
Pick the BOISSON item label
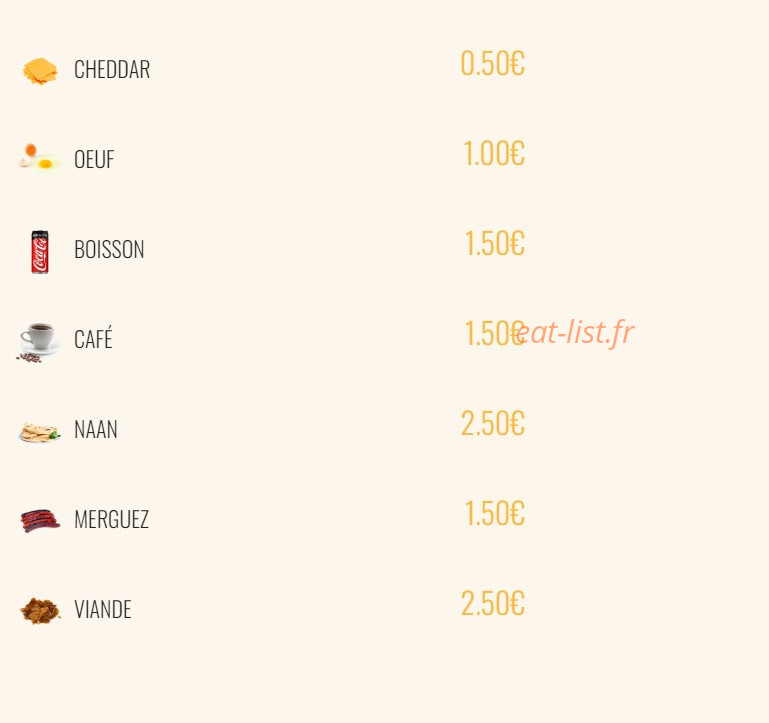point(109,249)
